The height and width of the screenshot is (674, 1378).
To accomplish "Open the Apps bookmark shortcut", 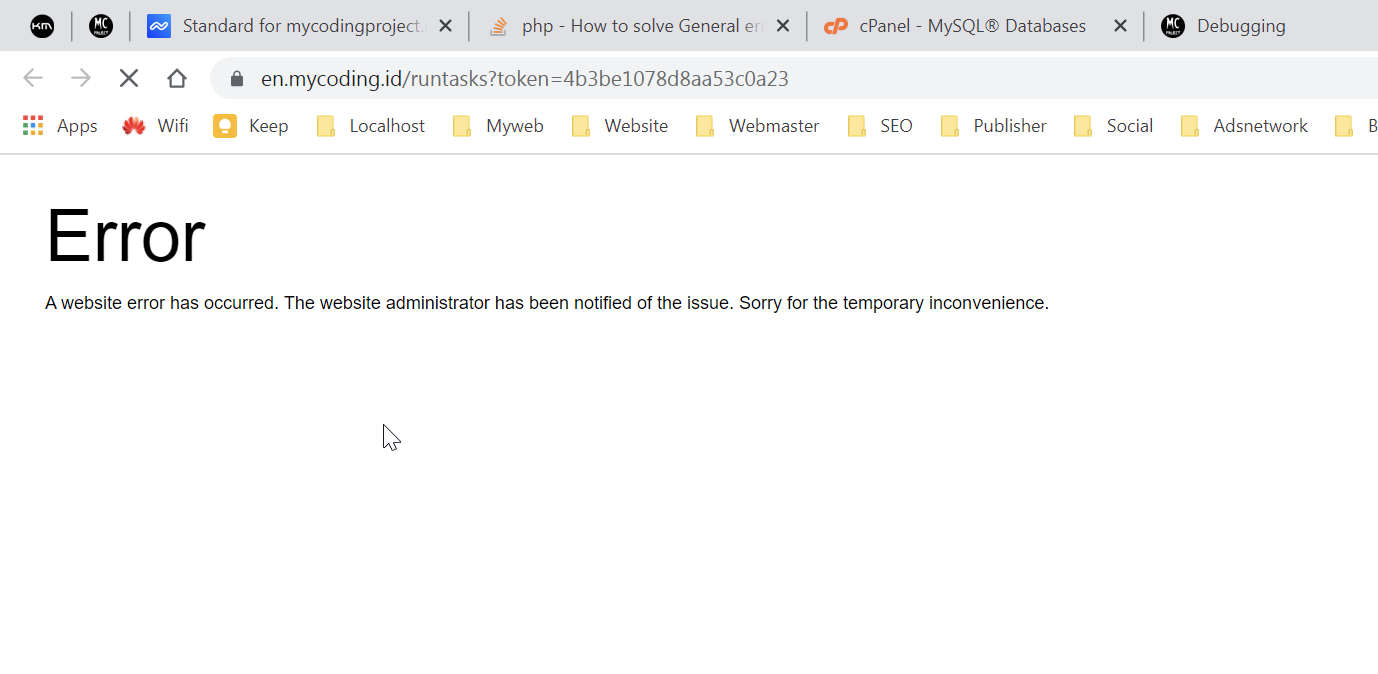I will click(x=60, y=126).
